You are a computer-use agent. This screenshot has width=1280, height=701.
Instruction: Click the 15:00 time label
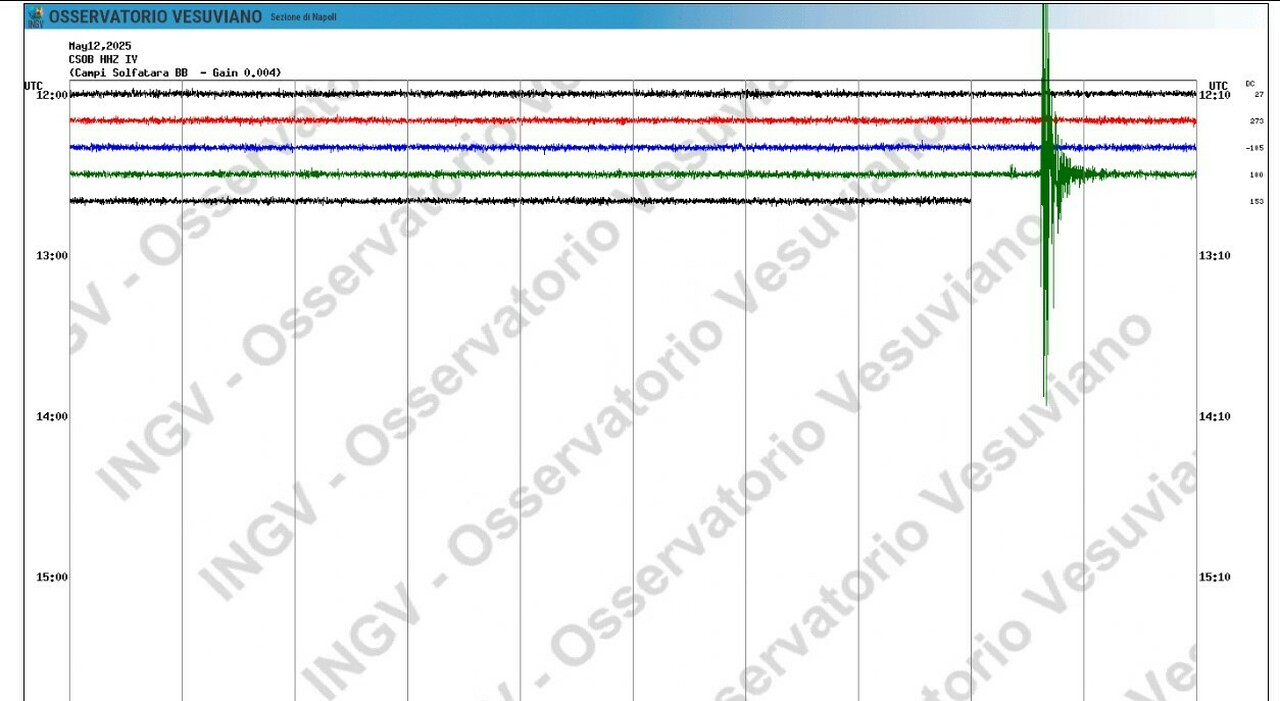[x=51, y=578]
